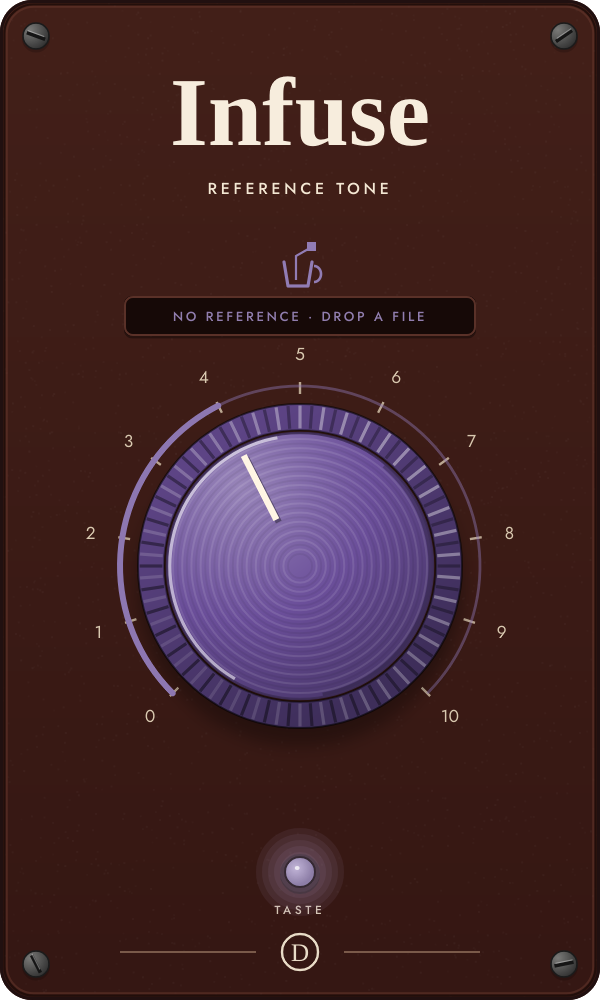Image resolution: width=600 pixels, height=1000 pixels.
Task: Set knob to scale mark 2
Action: point(91,533)
